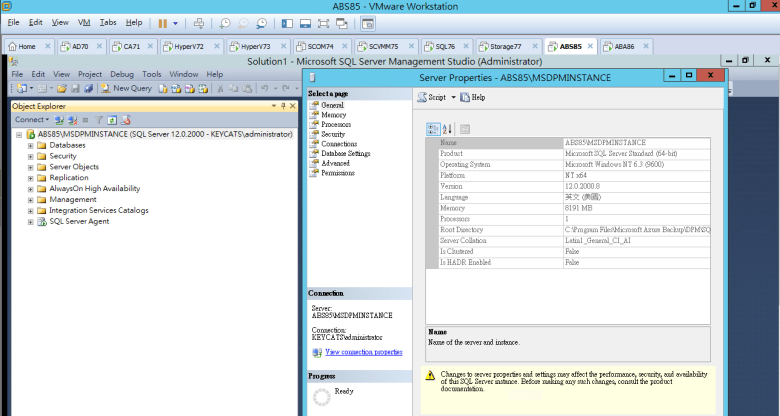Expand the Databases folder node
This screenshot has height=416, width=780.
[31, 145]
